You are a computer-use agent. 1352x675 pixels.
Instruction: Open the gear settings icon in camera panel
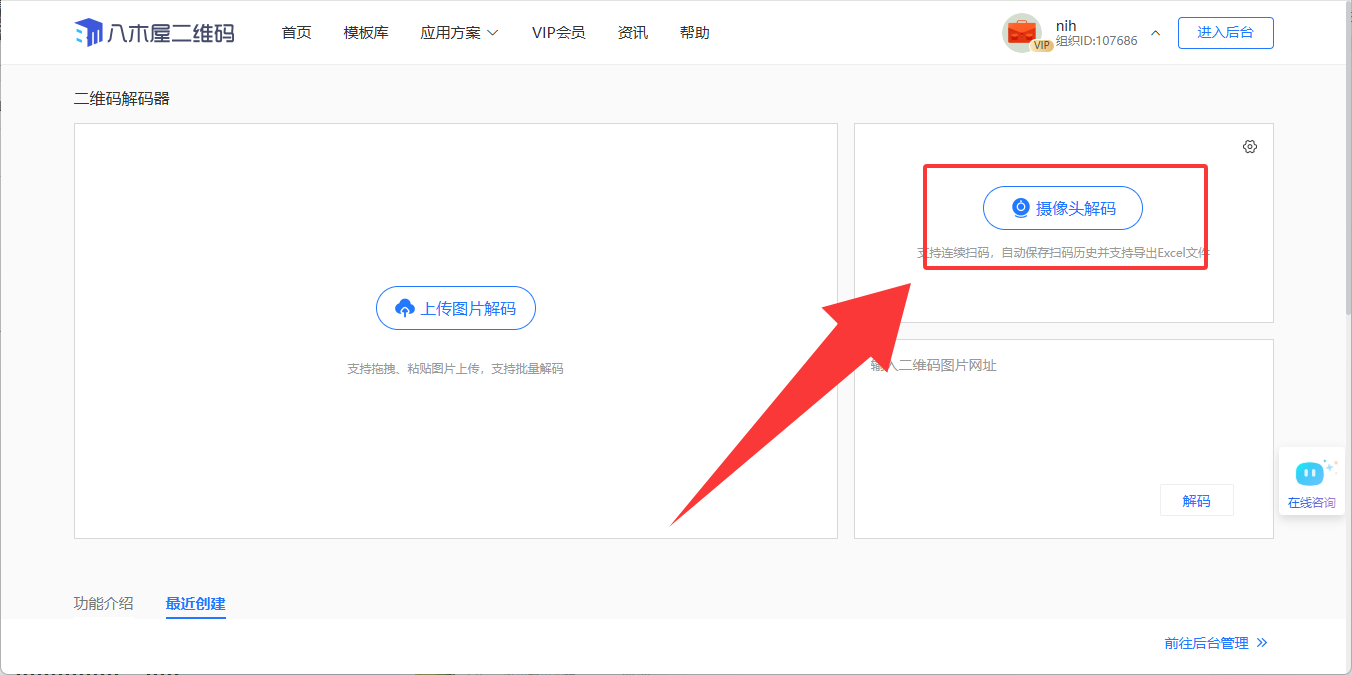(1249, 147)
